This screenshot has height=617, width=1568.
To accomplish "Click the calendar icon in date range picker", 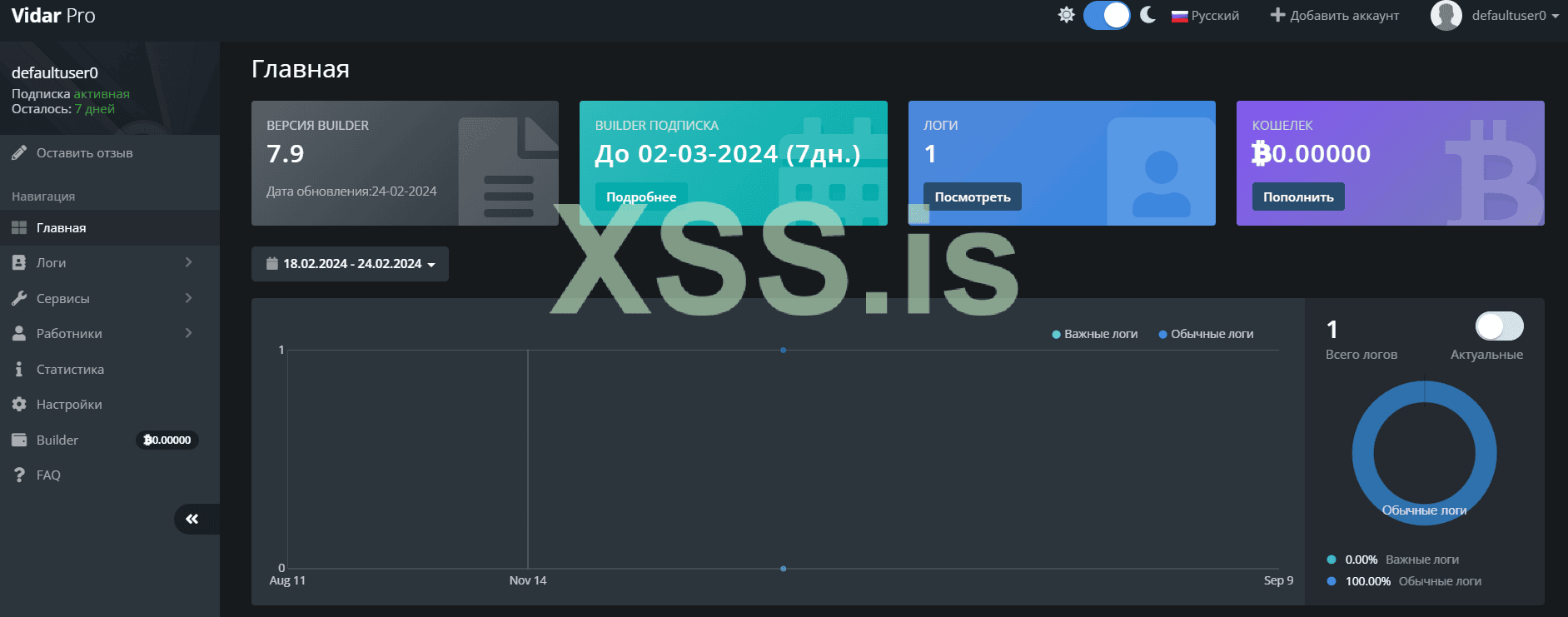I will [x=271, y=263].
